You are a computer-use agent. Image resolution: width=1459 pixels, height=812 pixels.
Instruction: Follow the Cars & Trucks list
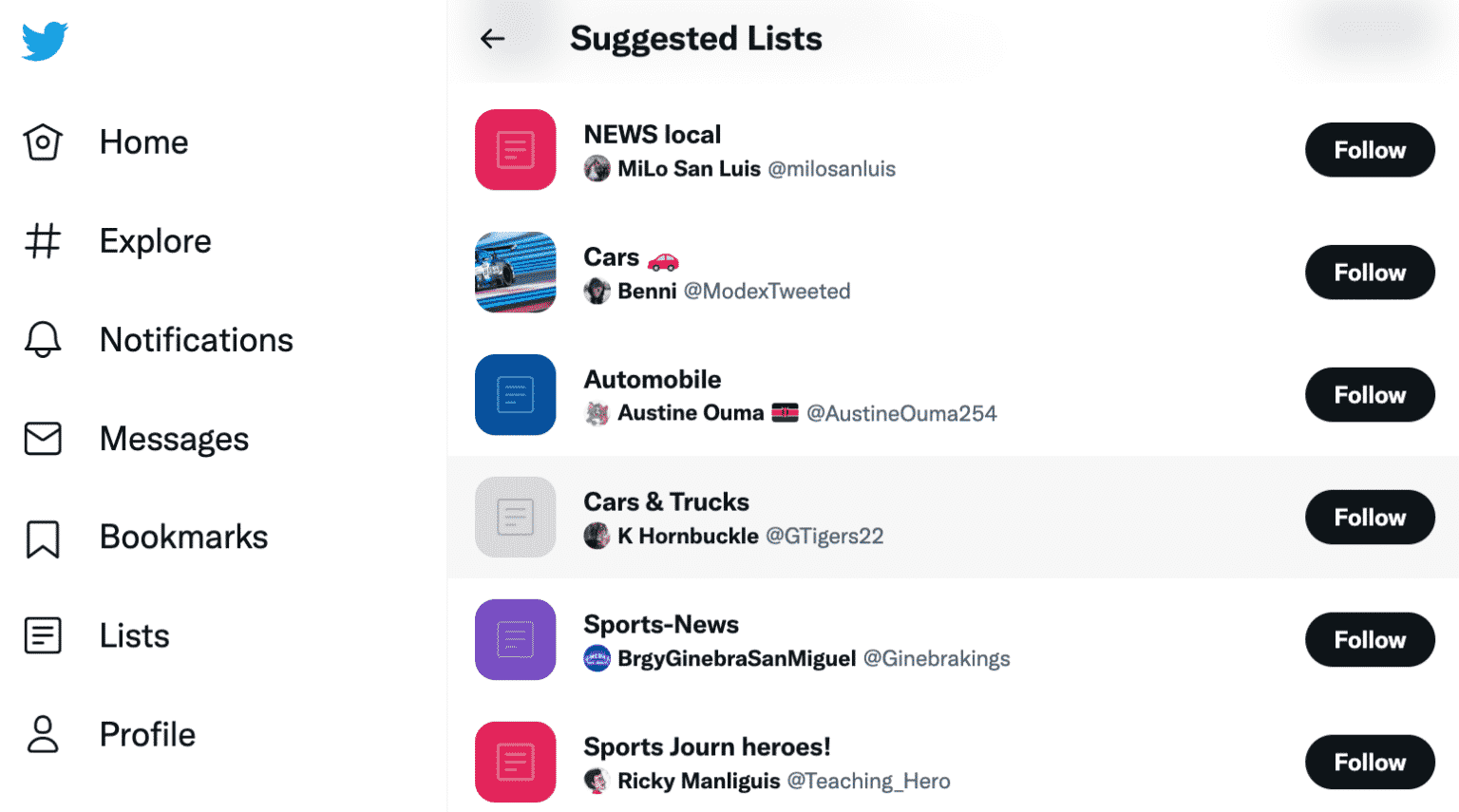click(x=1369, y=517)
